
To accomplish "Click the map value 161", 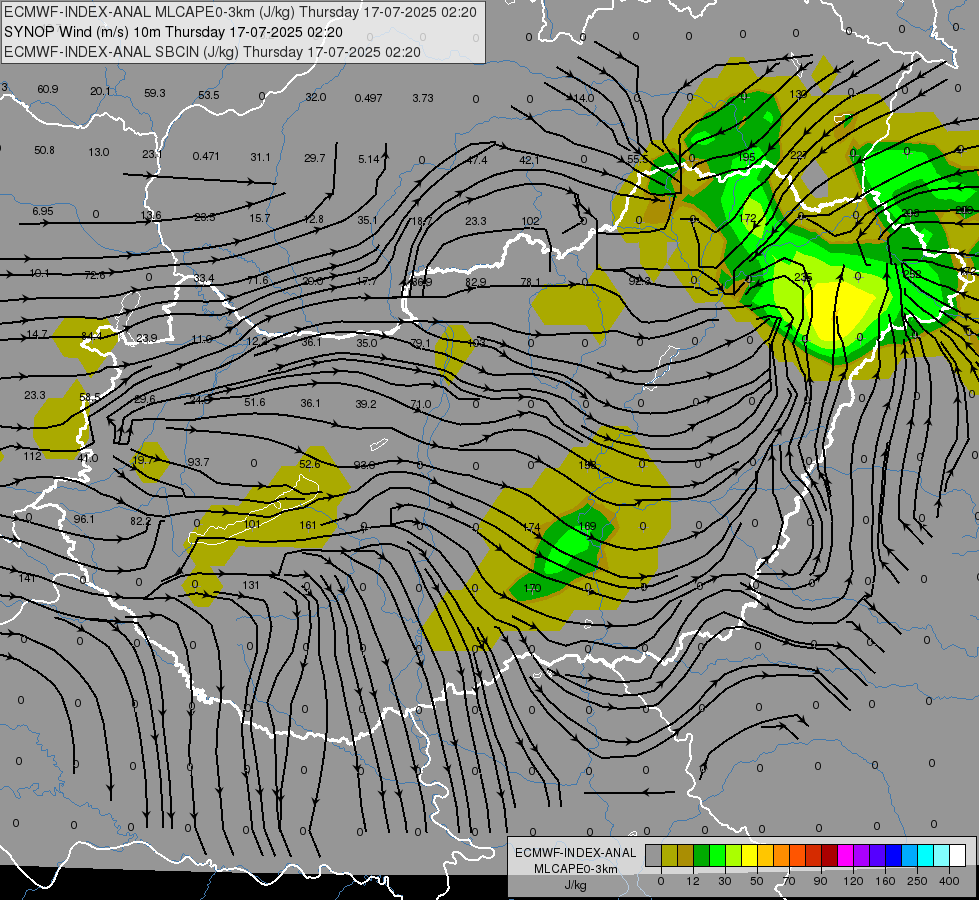I will click(308, 525).
